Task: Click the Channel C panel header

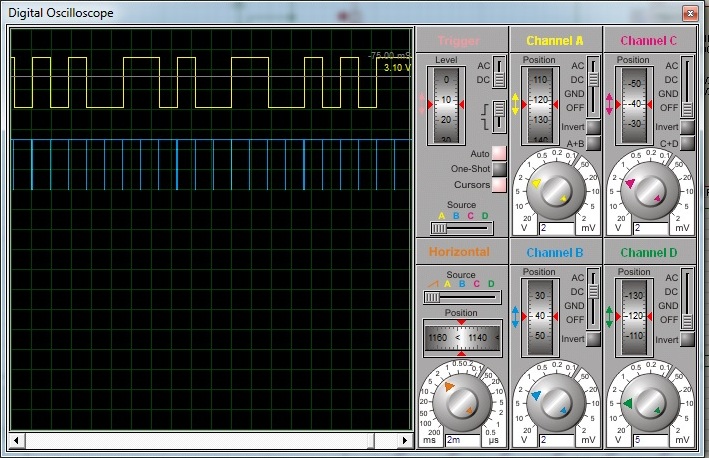Action: click(x=650, y=40)
